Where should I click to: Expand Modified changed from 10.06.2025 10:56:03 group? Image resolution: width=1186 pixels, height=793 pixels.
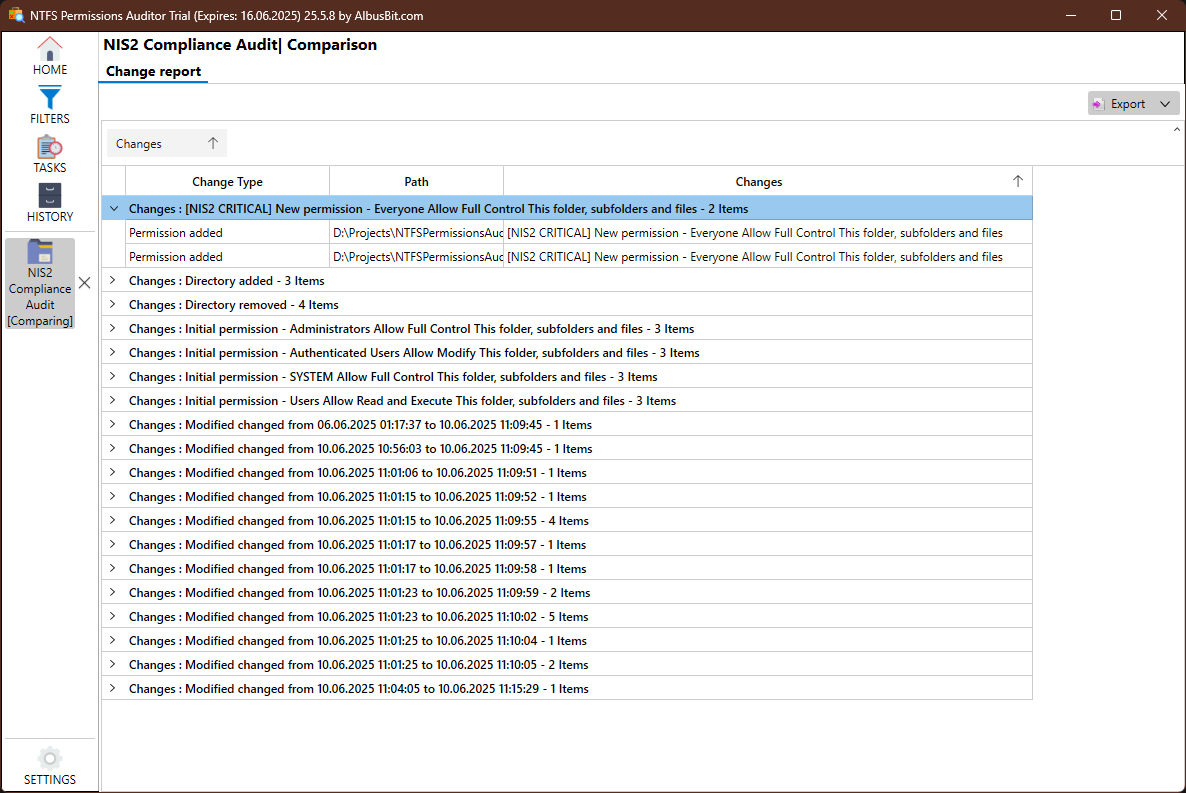[113, 448]
